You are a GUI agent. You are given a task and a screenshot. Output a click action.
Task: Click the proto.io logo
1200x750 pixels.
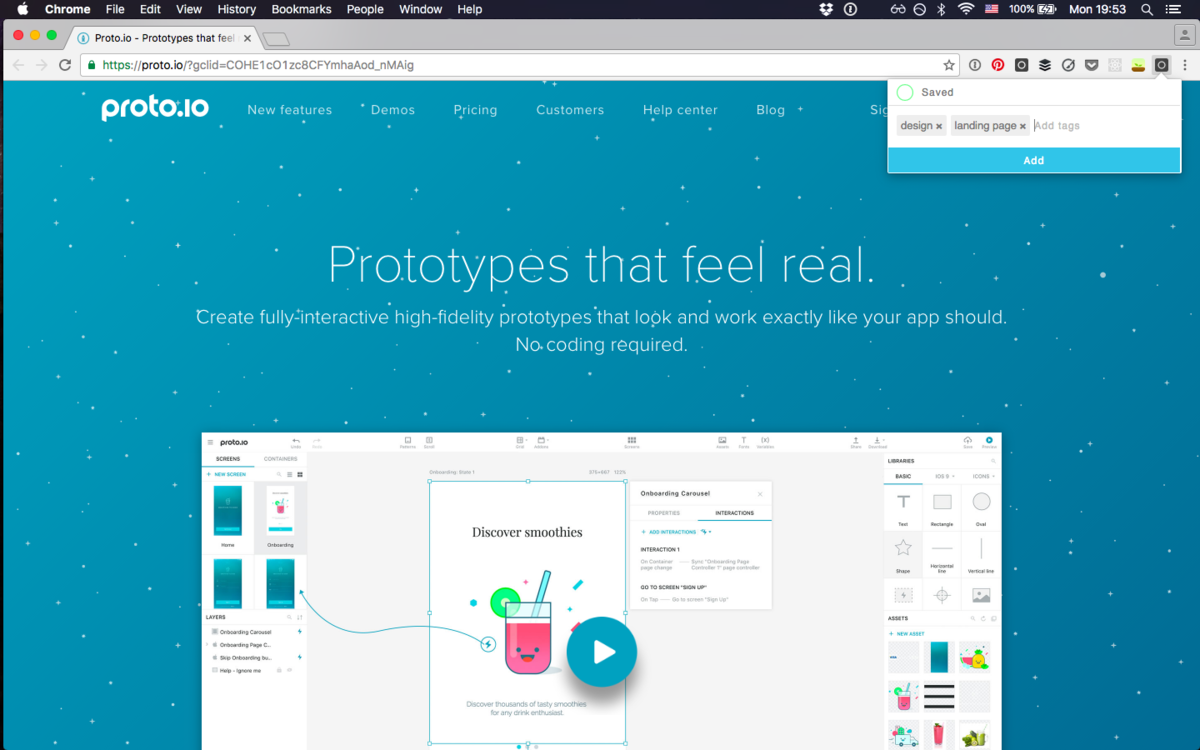(155, 108)
